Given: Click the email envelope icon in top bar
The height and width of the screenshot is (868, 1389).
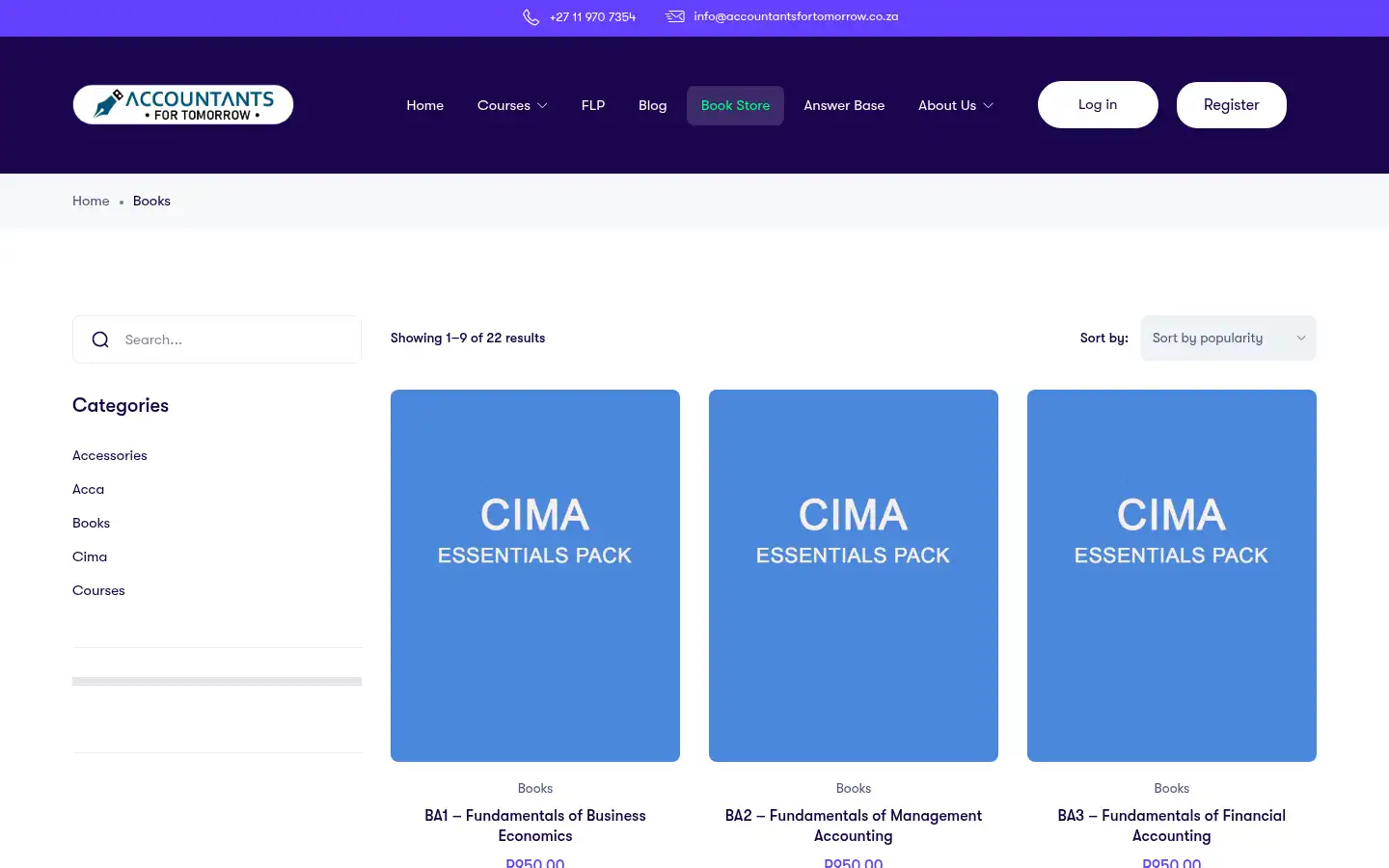Looking at the screenshot, I should click(x=675, y=16).
